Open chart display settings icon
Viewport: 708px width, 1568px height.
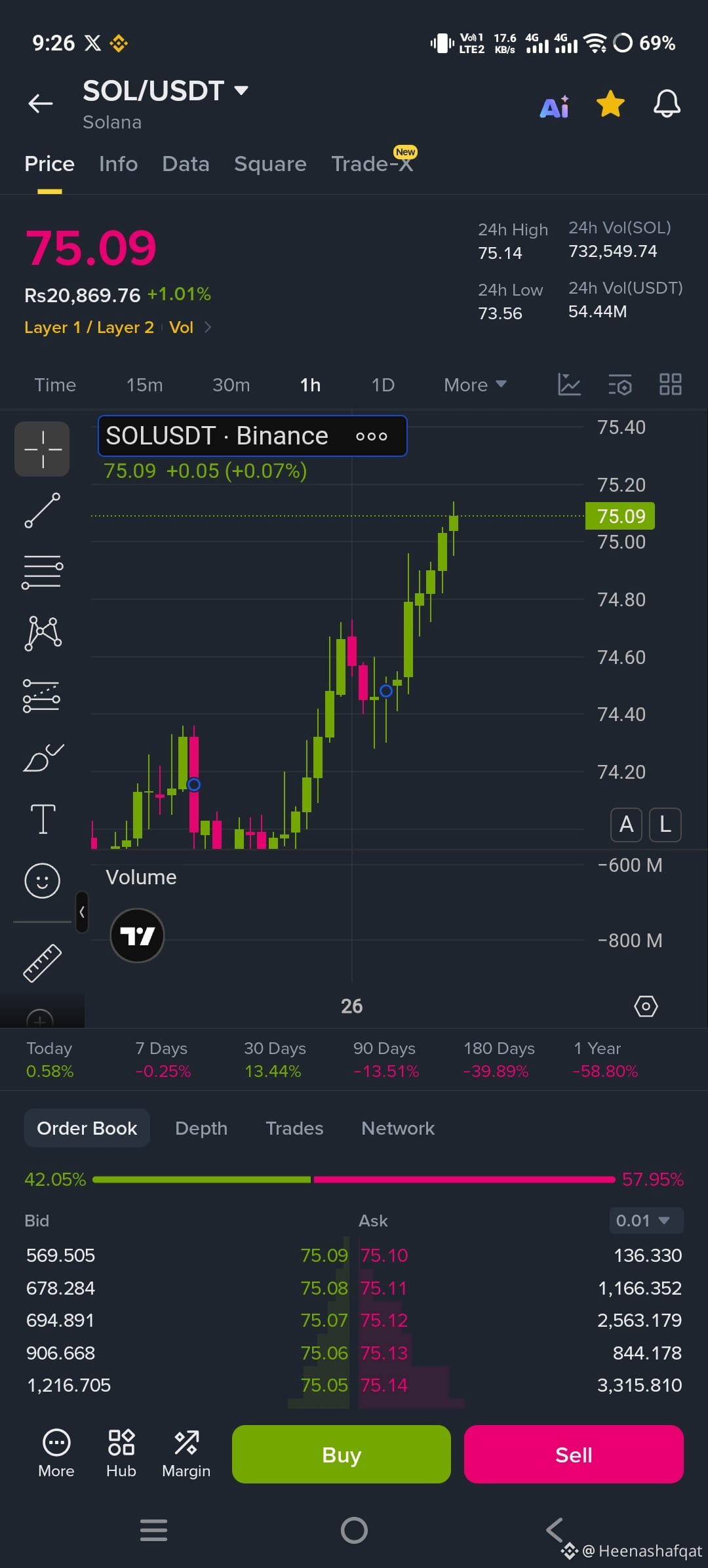[620, 385]
